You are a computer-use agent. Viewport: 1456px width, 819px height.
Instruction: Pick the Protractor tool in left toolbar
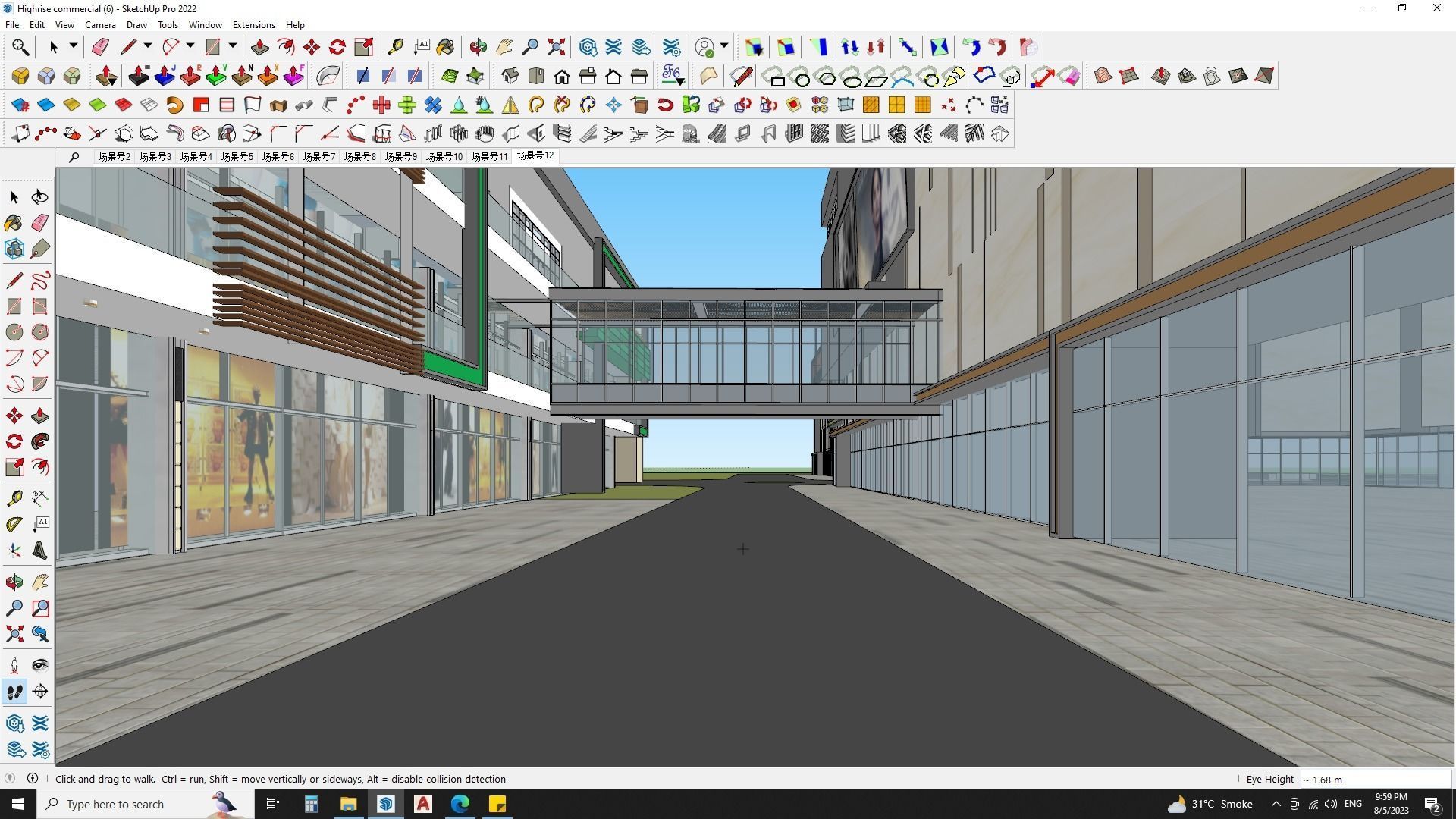tap(14, 524)
